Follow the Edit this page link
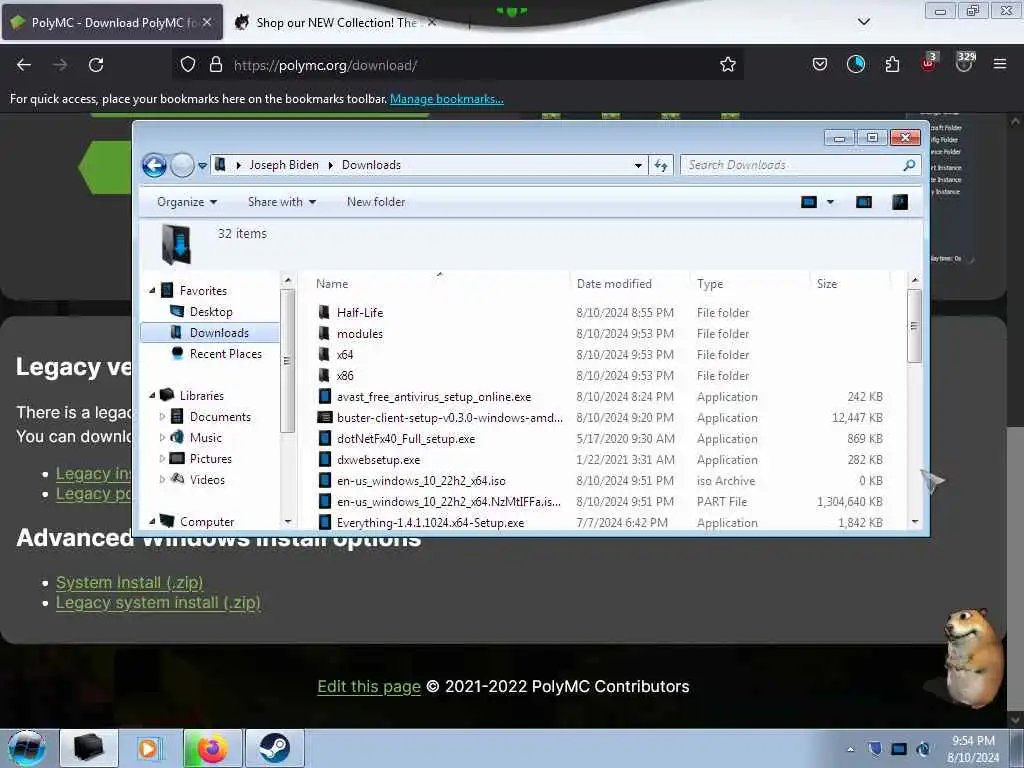 [369, 686]
